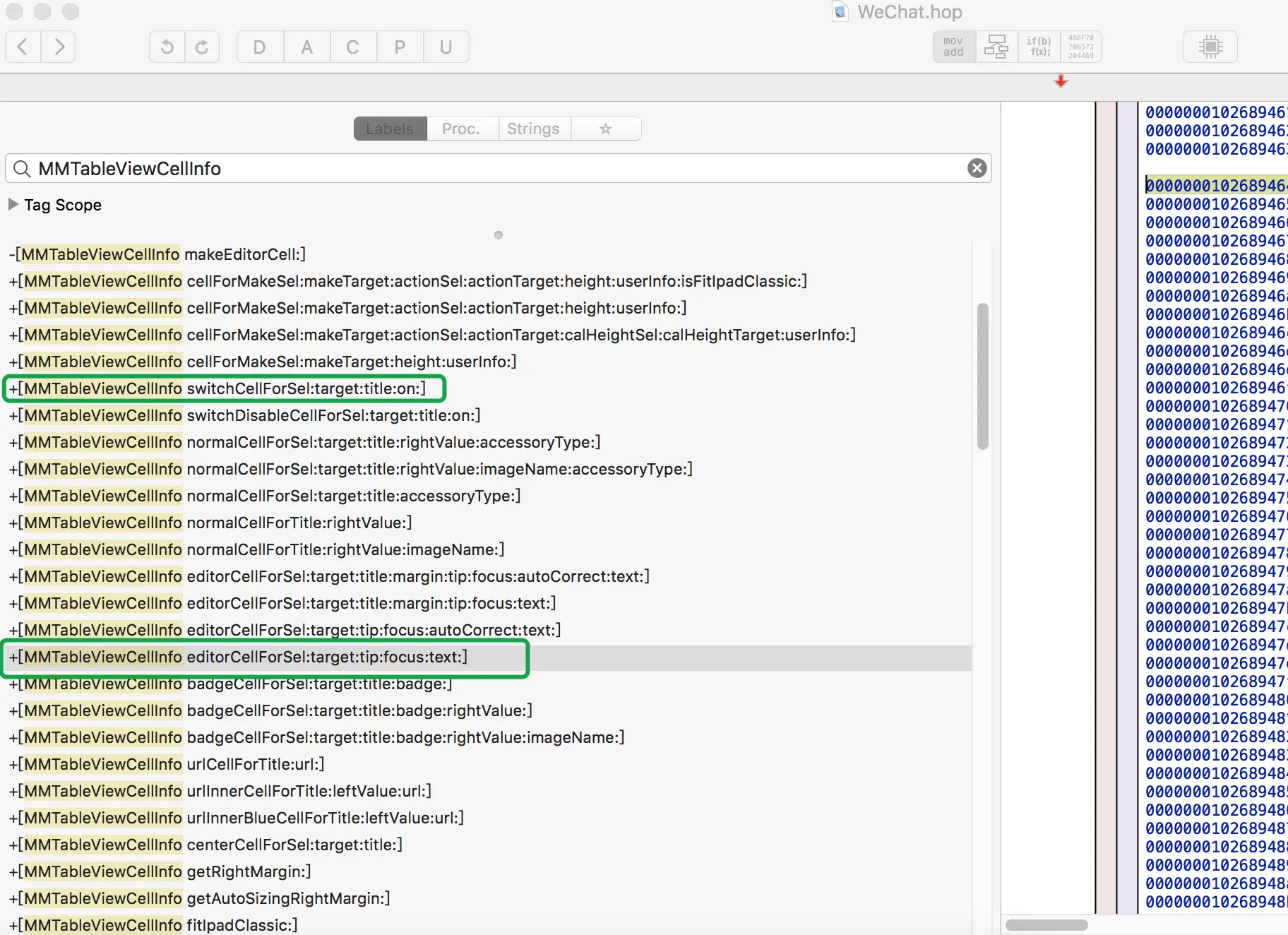The image size is (1288, 935).
Task: Select switchDisableCellForSel:target:title:on: label
Action: (244, 415)
